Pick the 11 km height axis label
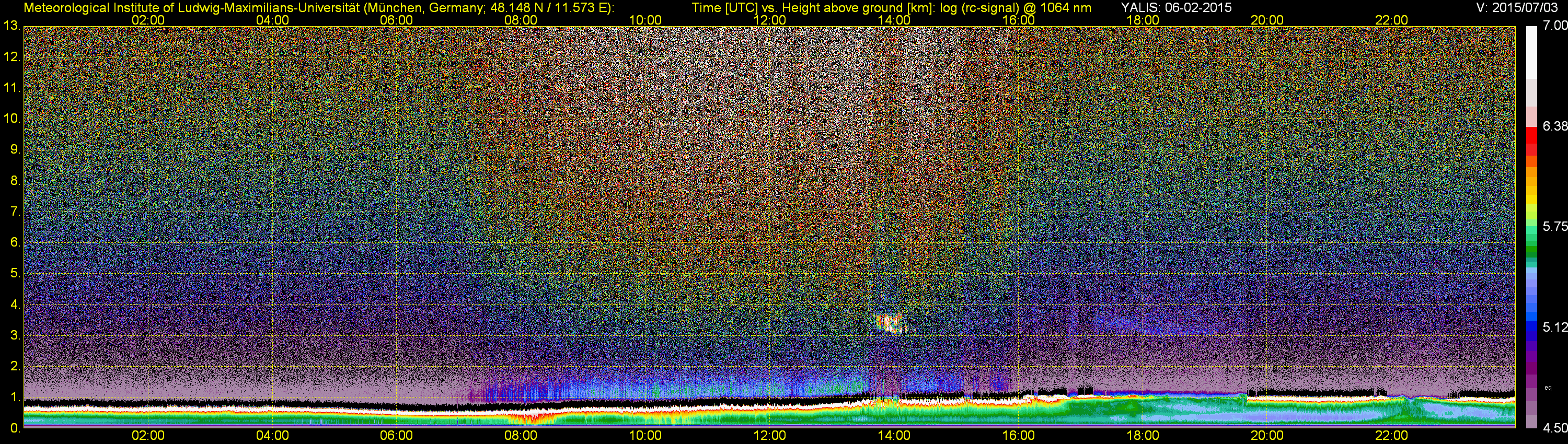The width and height of the screenshot is (1568, 444). (11, 88)
